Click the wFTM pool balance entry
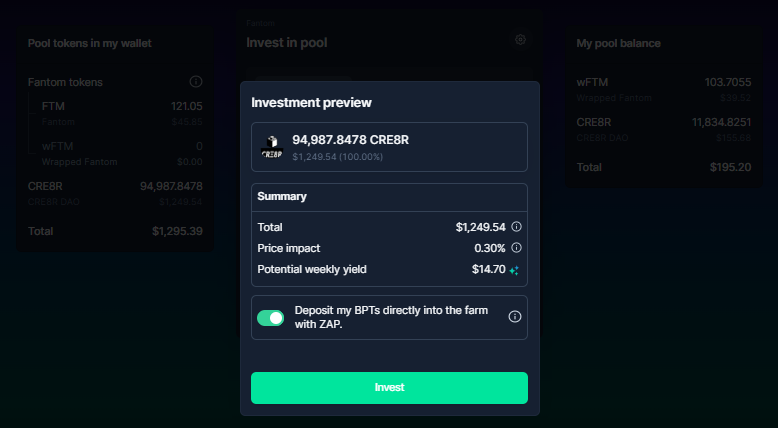Screen dimensions: 778x428 click(x=664, y=90)
